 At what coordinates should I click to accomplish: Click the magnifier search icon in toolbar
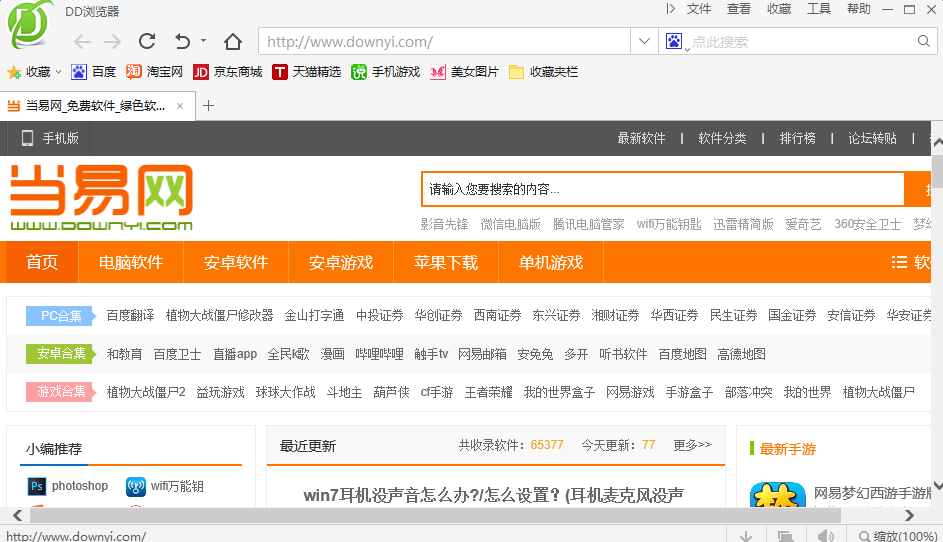924,42
